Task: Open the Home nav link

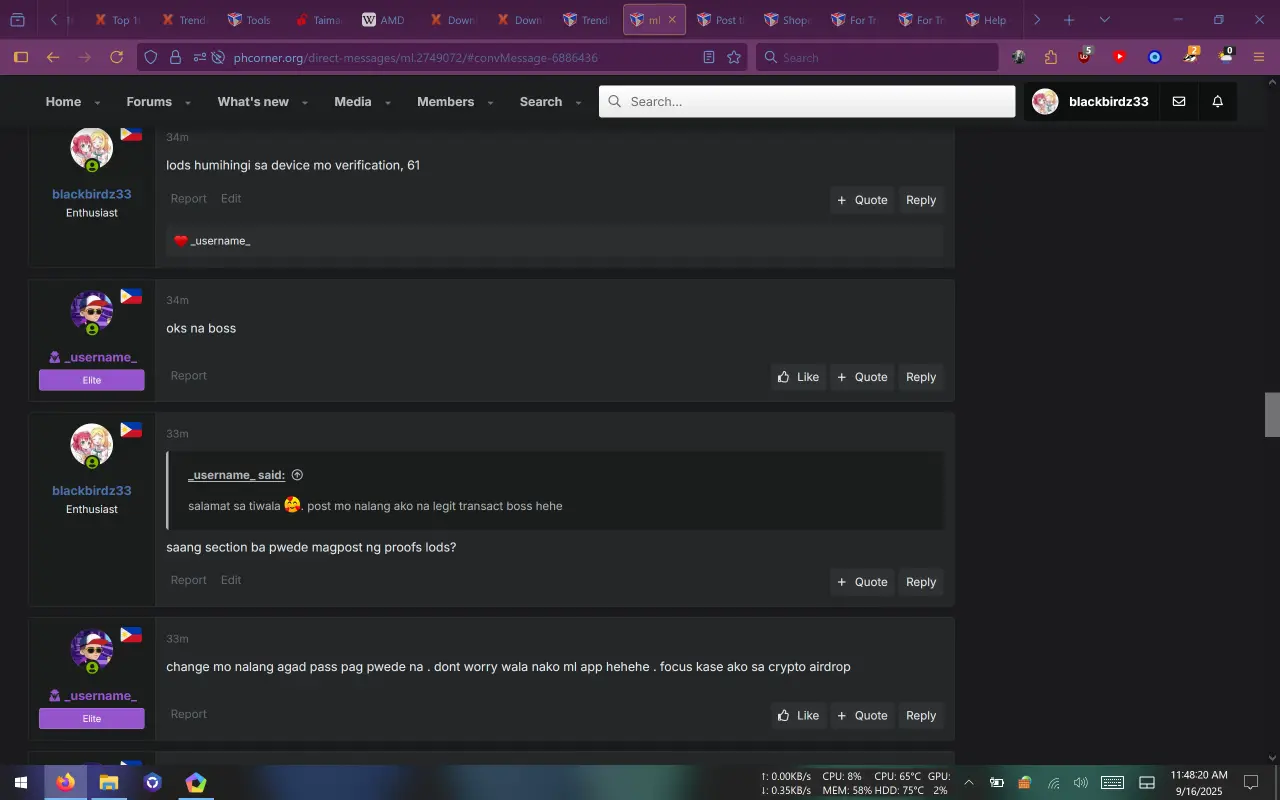Action: click(63, 101)
